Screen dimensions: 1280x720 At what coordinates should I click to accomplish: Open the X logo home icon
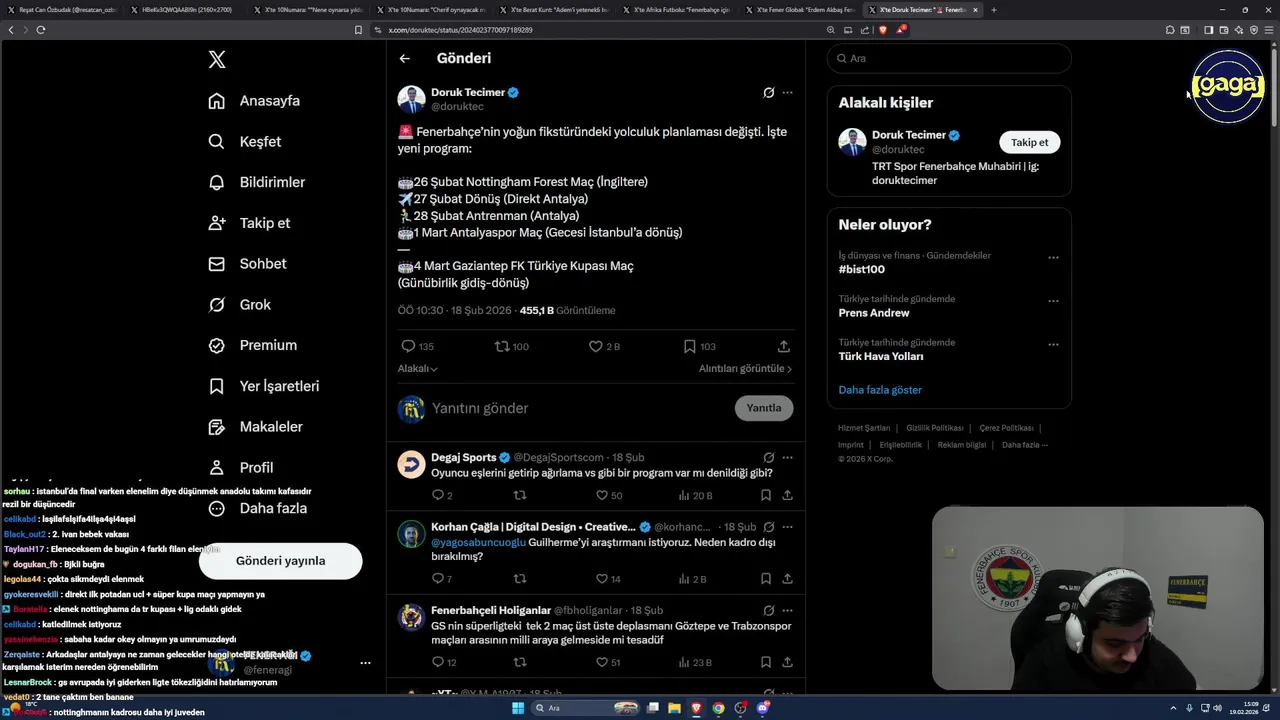pyautogui.click(x=217, y=60)
